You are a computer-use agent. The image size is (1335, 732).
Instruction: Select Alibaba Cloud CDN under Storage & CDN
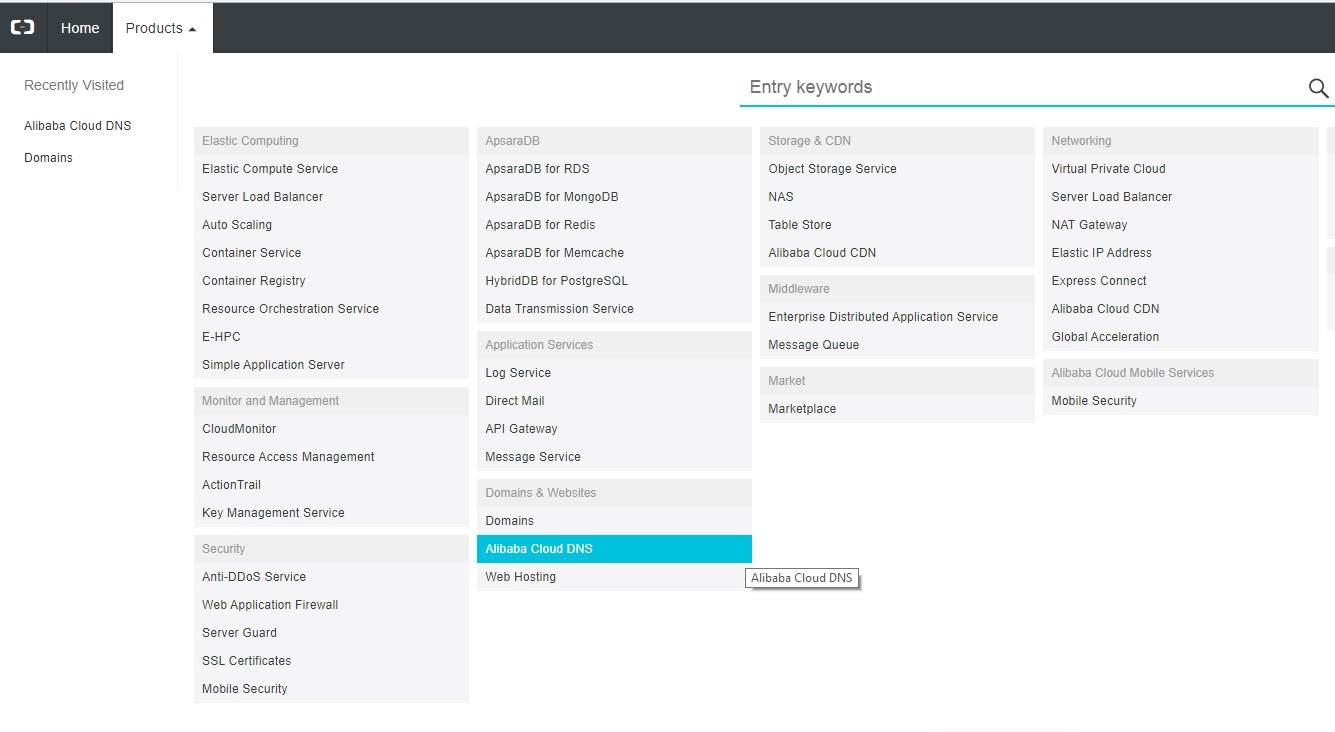point(897,253)
